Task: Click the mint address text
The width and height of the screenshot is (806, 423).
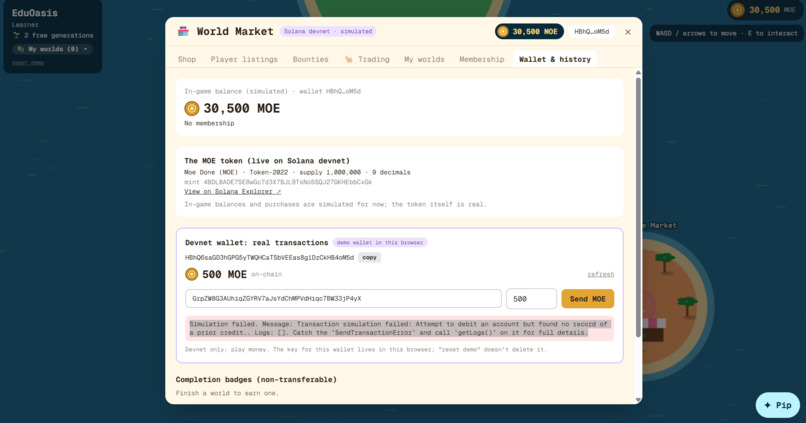Action: click(278, 182)
